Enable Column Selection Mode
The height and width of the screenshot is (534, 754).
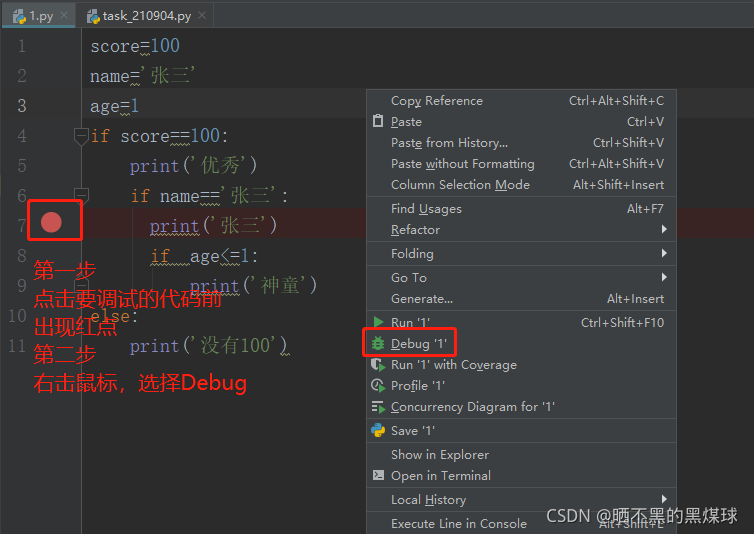(521, 185)
